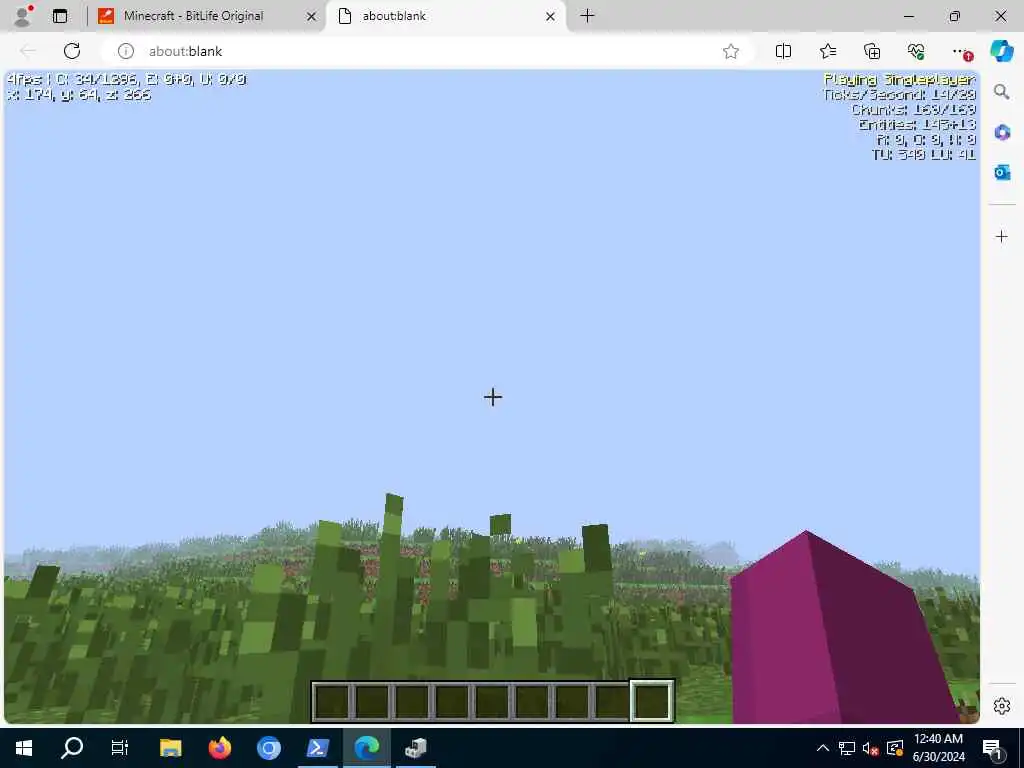Open Windows taskbar search

[72, 748]
